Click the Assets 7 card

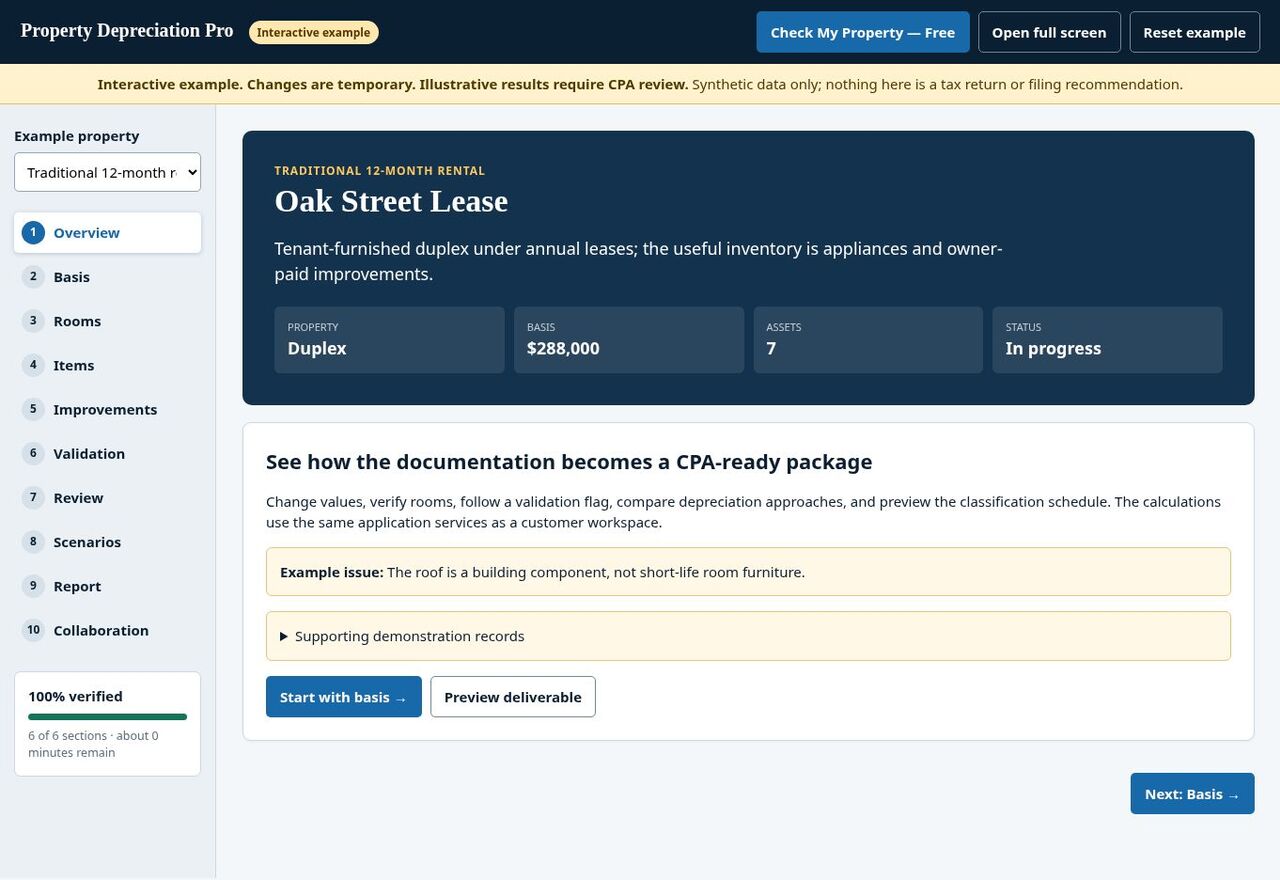868,340
